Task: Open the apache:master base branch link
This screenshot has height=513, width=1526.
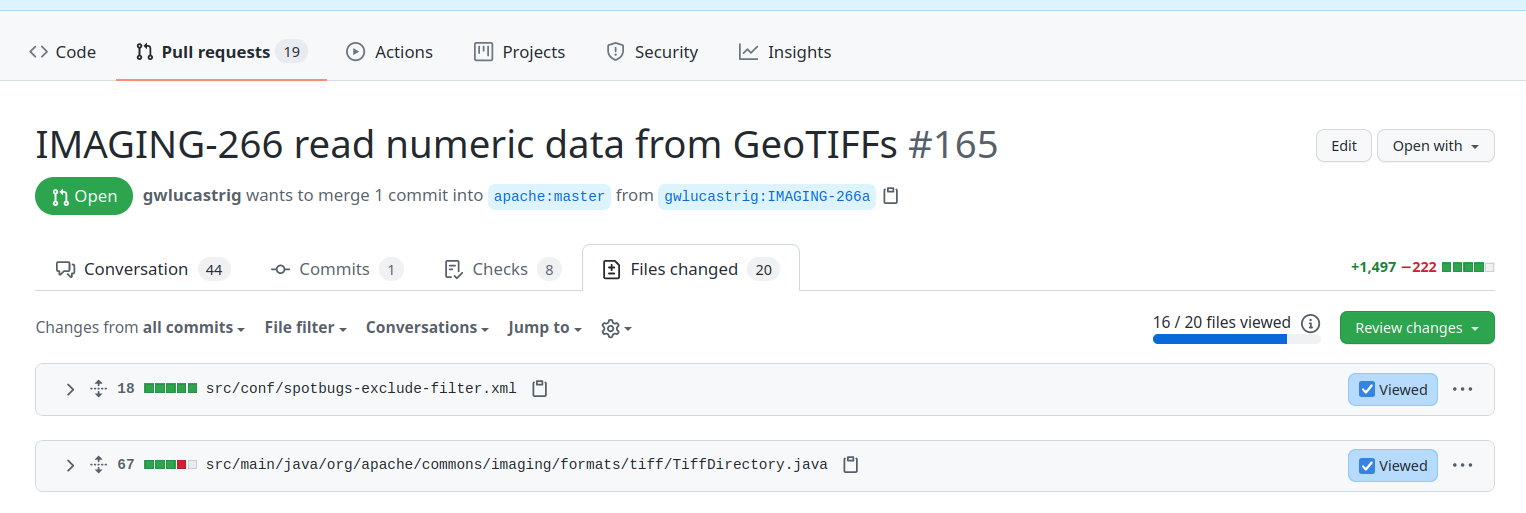Action: pos(549,196)
